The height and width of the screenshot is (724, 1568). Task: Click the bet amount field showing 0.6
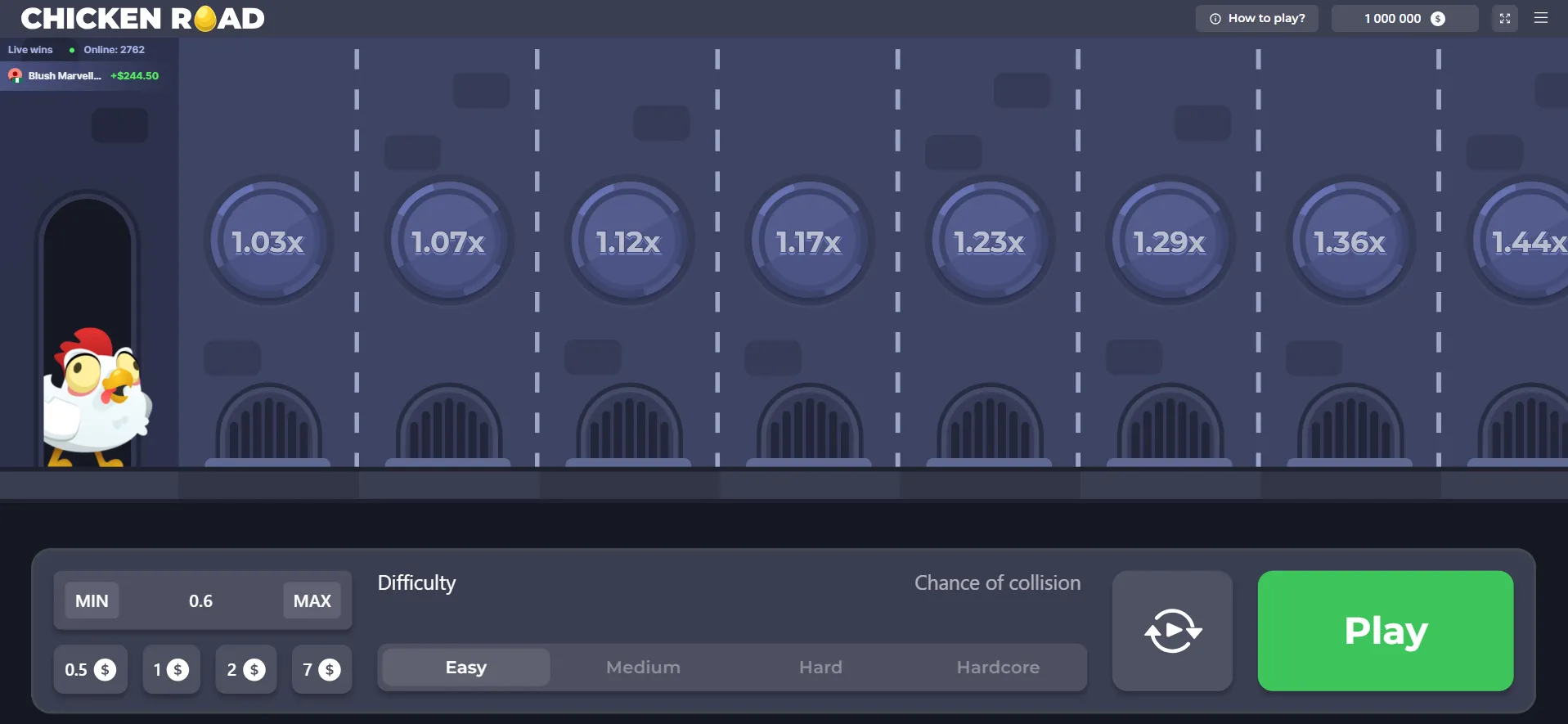click(200, 601)
